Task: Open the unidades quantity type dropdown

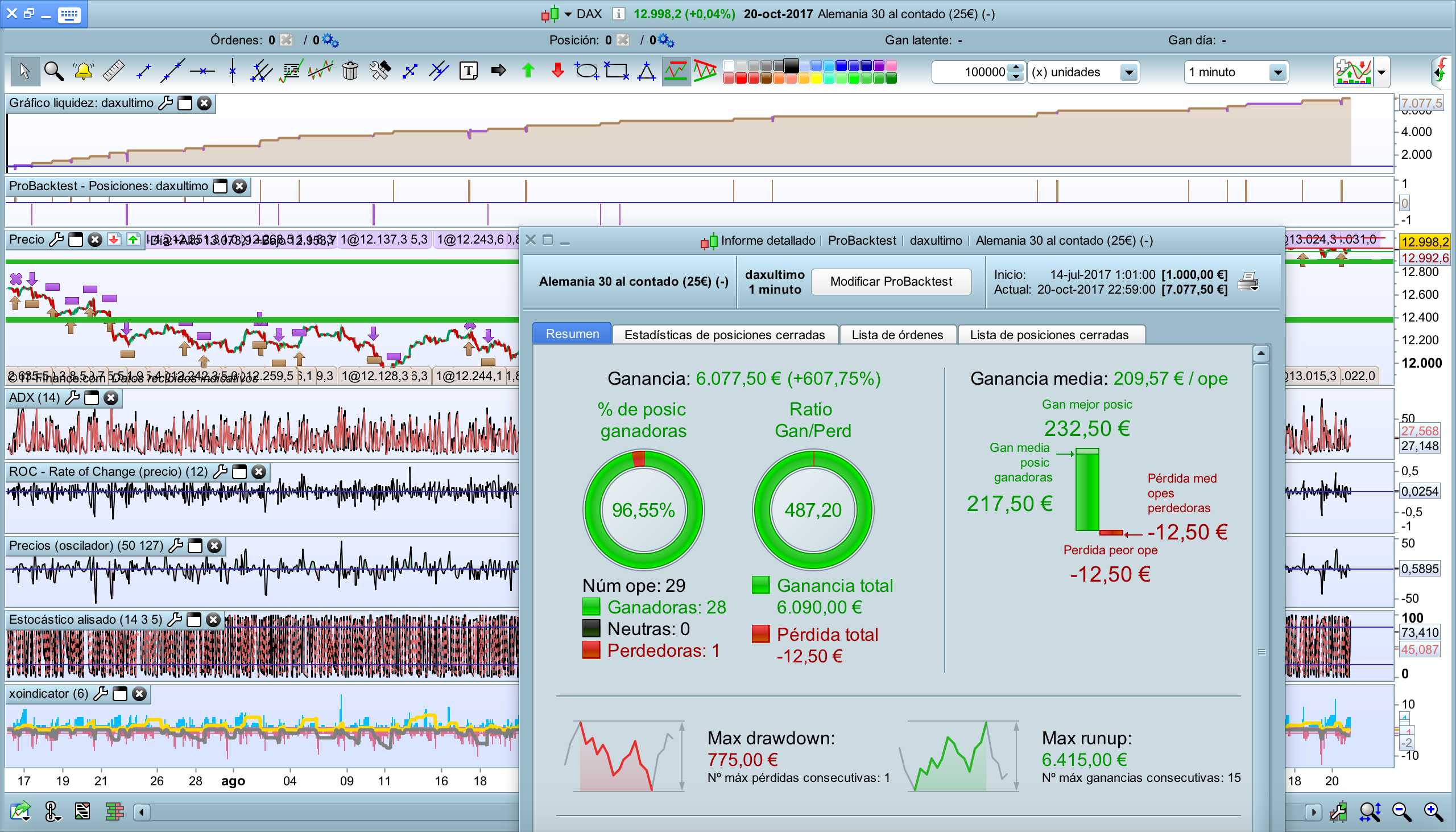Action: point(1128,73)
